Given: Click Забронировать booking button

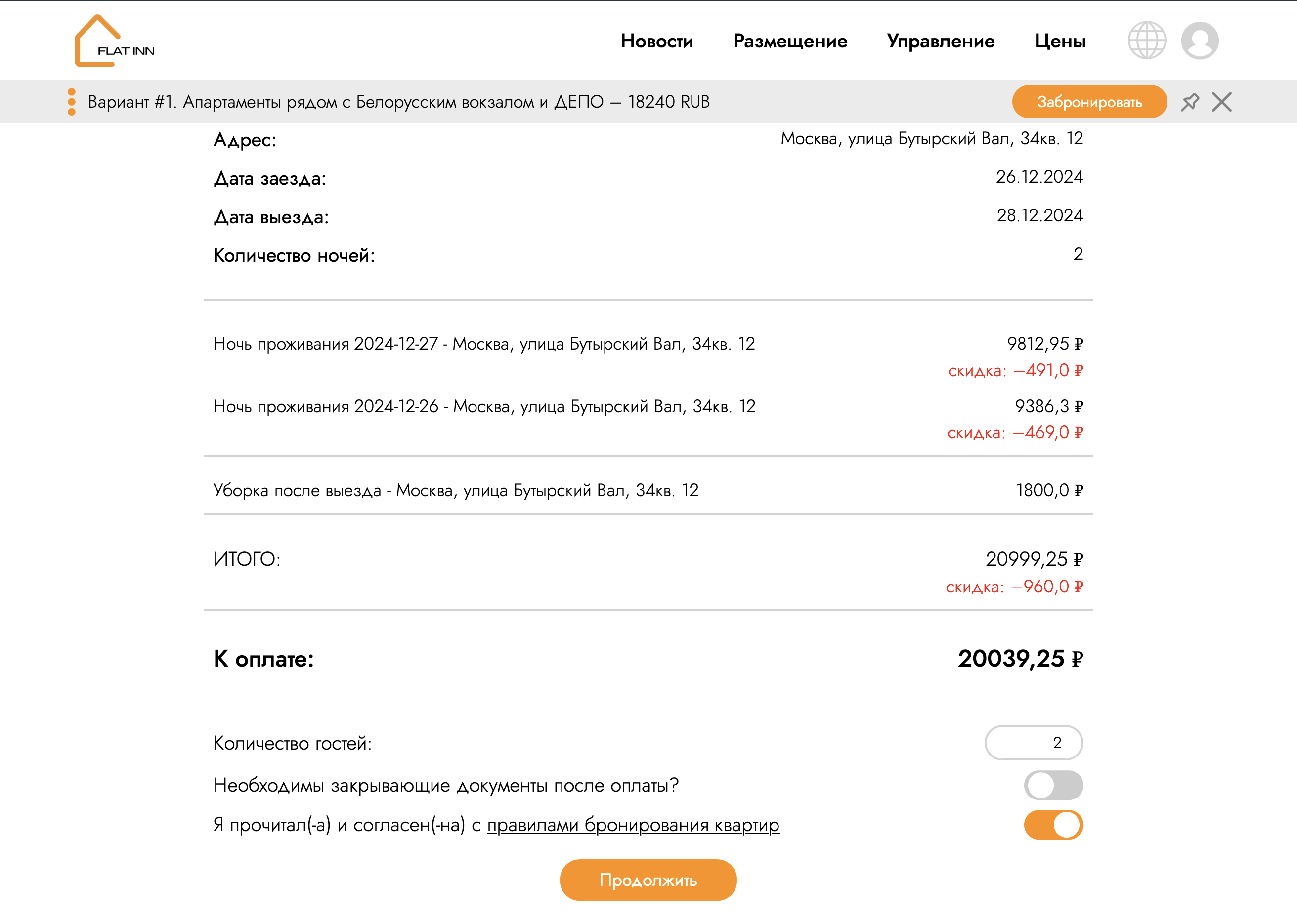Looking at the screenshot, I should tap(1091, 101).
